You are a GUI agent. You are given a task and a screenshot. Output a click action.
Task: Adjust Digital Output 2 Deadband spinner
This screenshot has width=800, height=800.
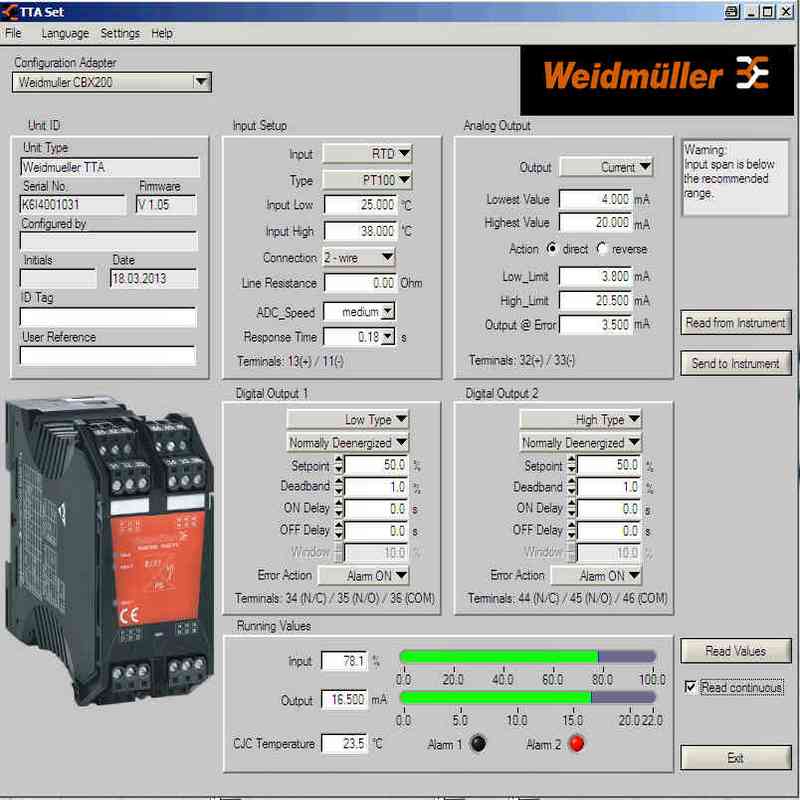(x=571, y=487)
